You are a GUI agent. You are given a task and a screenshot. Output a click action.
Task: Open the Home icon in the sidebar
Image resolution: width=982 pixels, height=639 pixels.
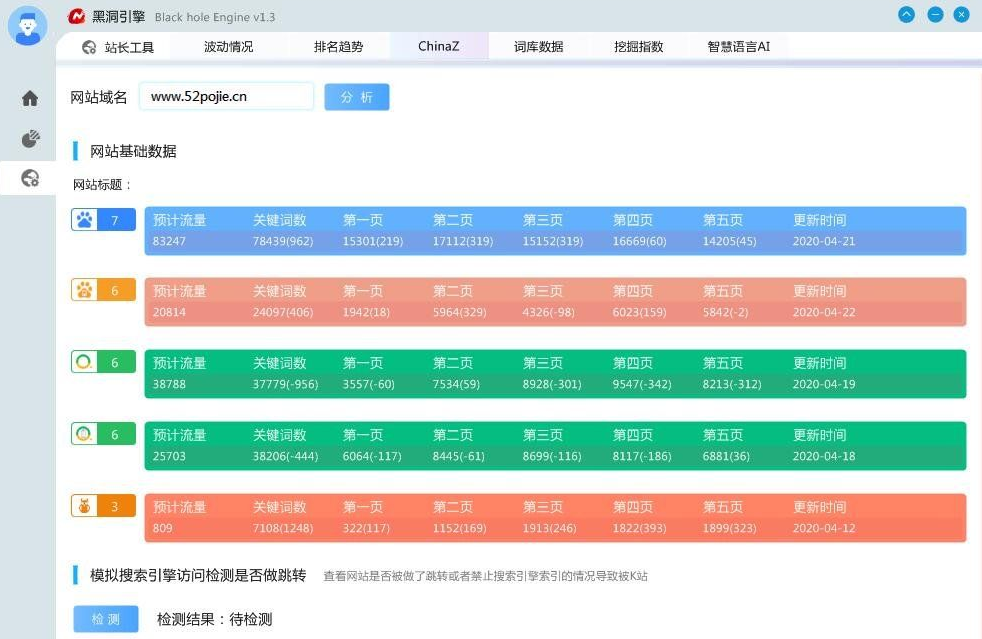point(28,98)
